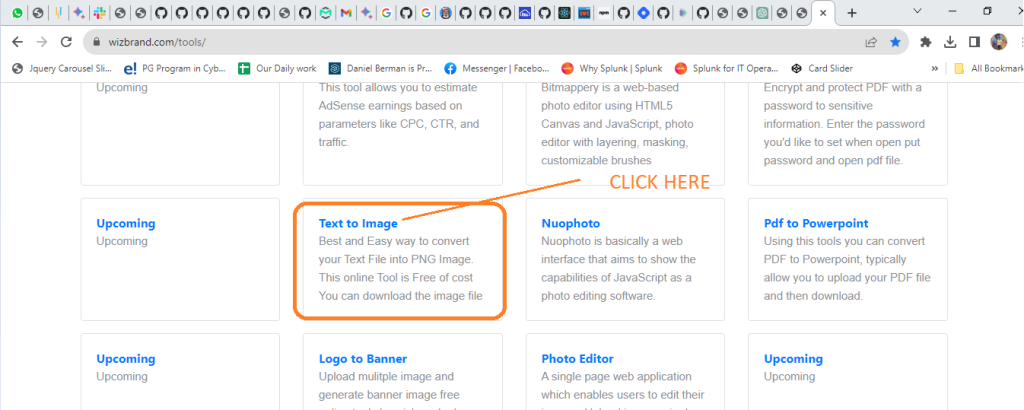Open the All Bookmarks folder
The width and height of the screenshot is (1024, 410).
coord(988,69)
